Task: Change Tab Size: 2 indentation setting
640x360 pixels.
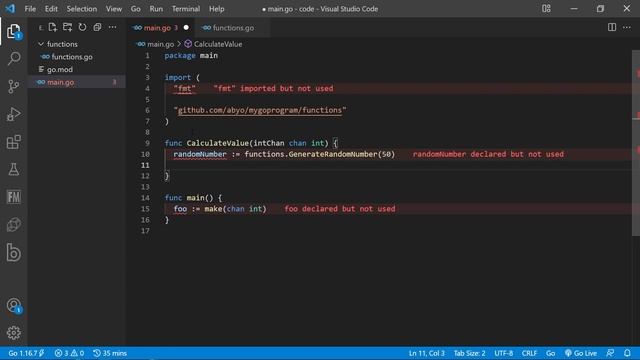Action: pyautogui.click(x=469, y=353)
